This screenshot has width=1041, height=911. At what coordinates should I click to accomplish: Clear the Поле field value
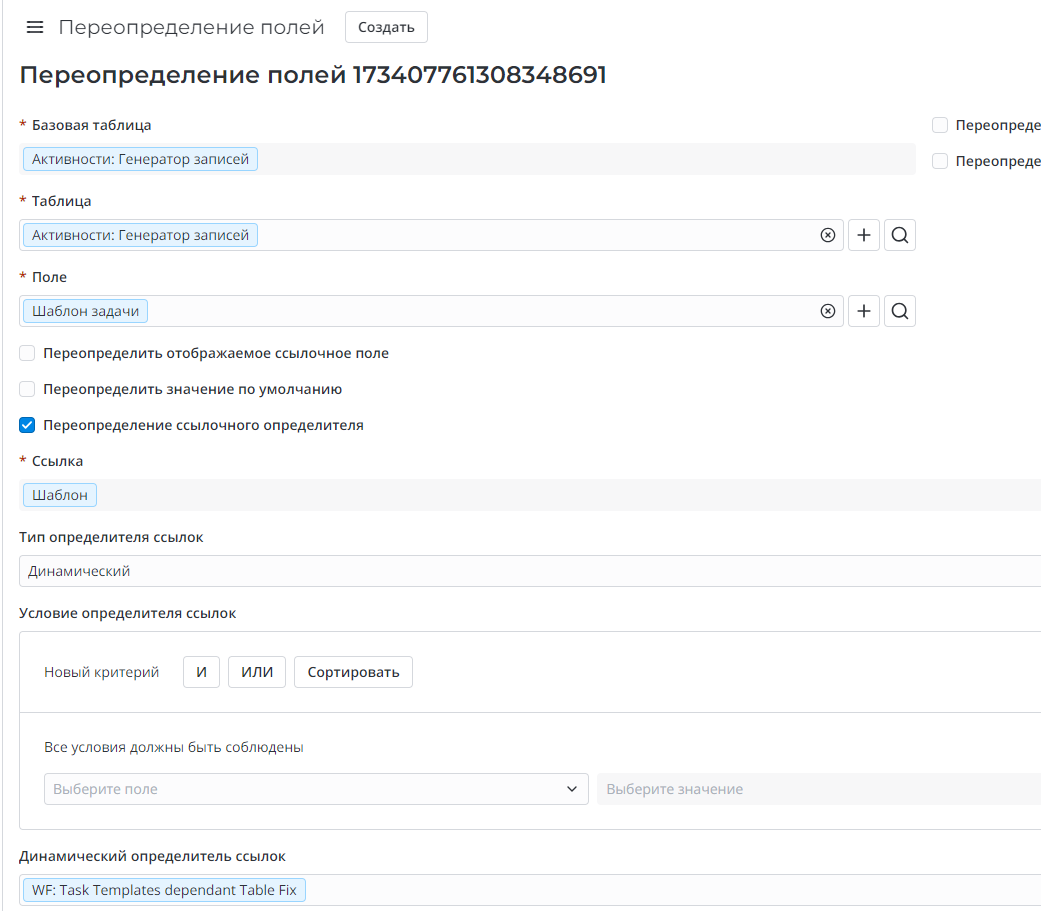tap(827, 311)
